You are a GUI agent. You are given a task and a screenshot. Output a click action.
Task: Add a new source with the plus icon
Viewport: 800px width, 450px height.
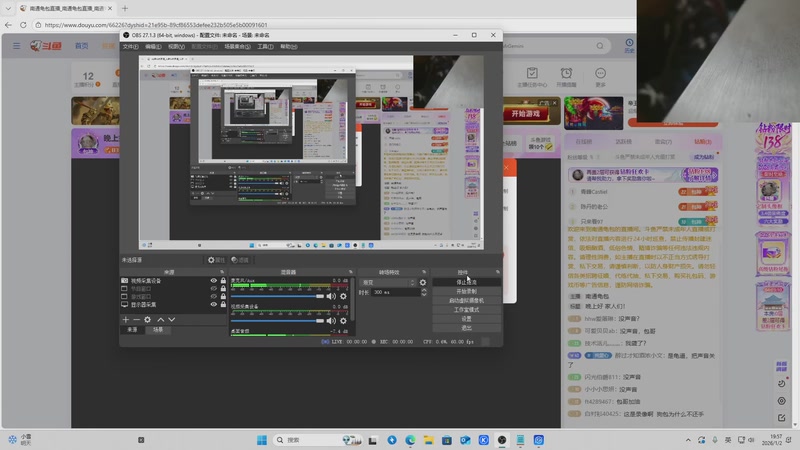pos(126,319)
